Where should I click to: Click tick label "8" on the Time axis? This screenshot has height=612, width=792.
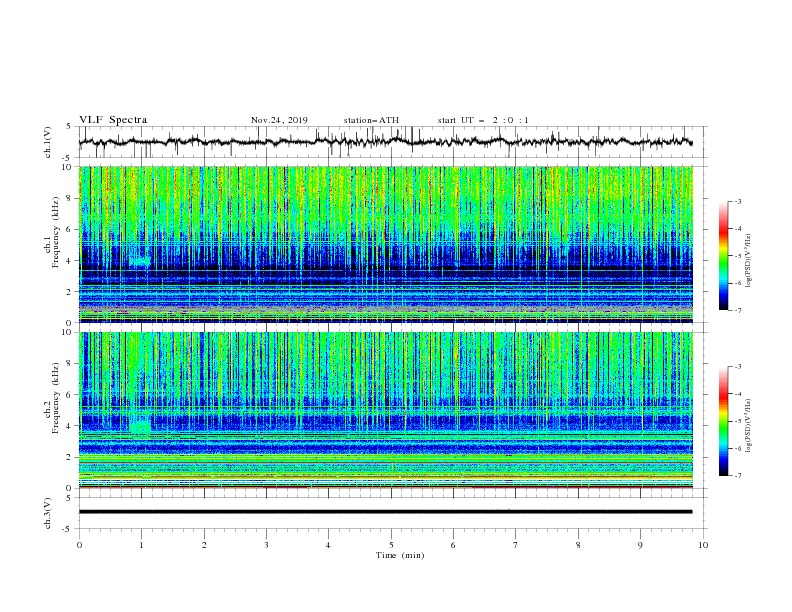(578, 545)
